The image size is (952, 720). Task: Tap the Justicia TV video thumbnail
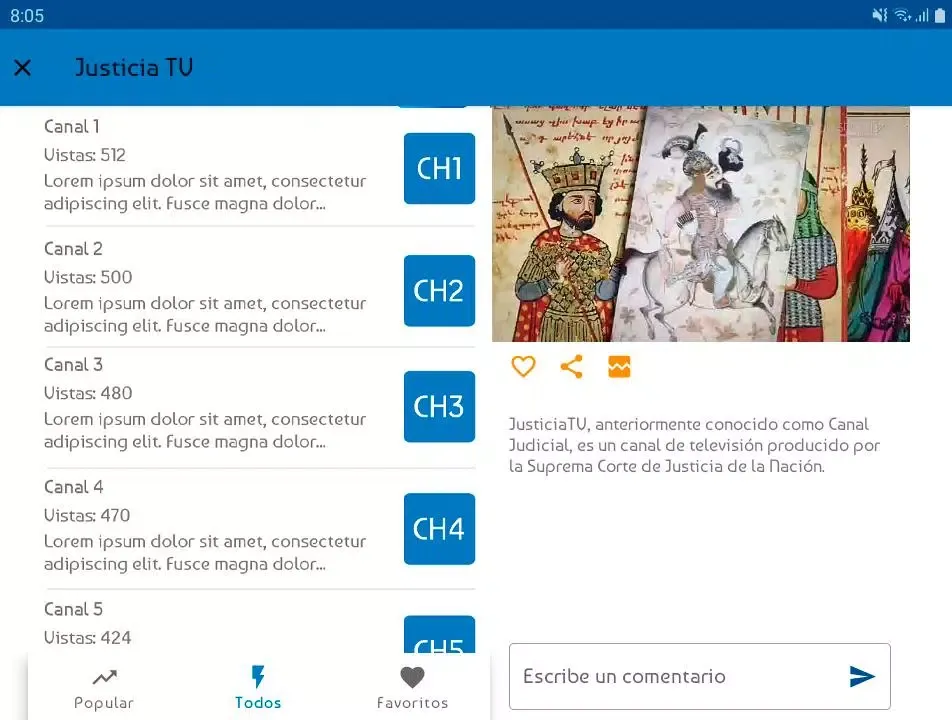click(x=700, y=224)
